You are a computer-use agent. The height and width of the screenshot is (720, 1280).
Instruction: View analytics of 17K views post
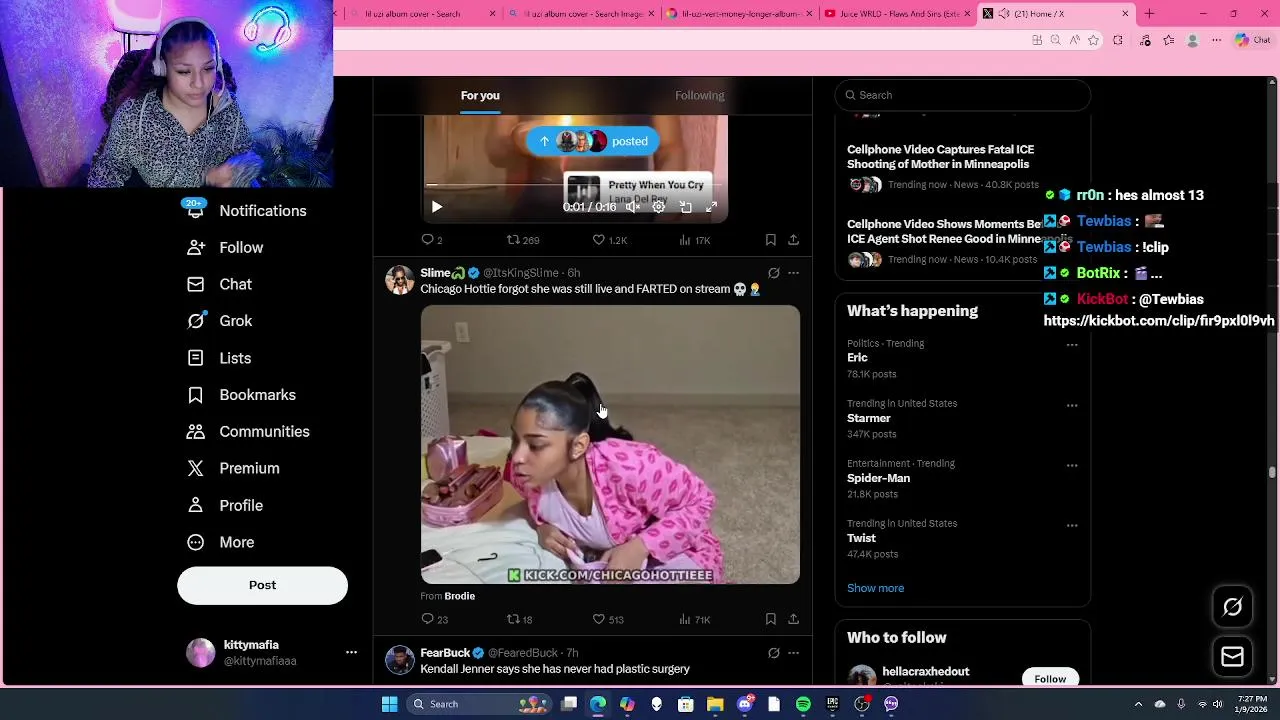(x=694, y=240)
